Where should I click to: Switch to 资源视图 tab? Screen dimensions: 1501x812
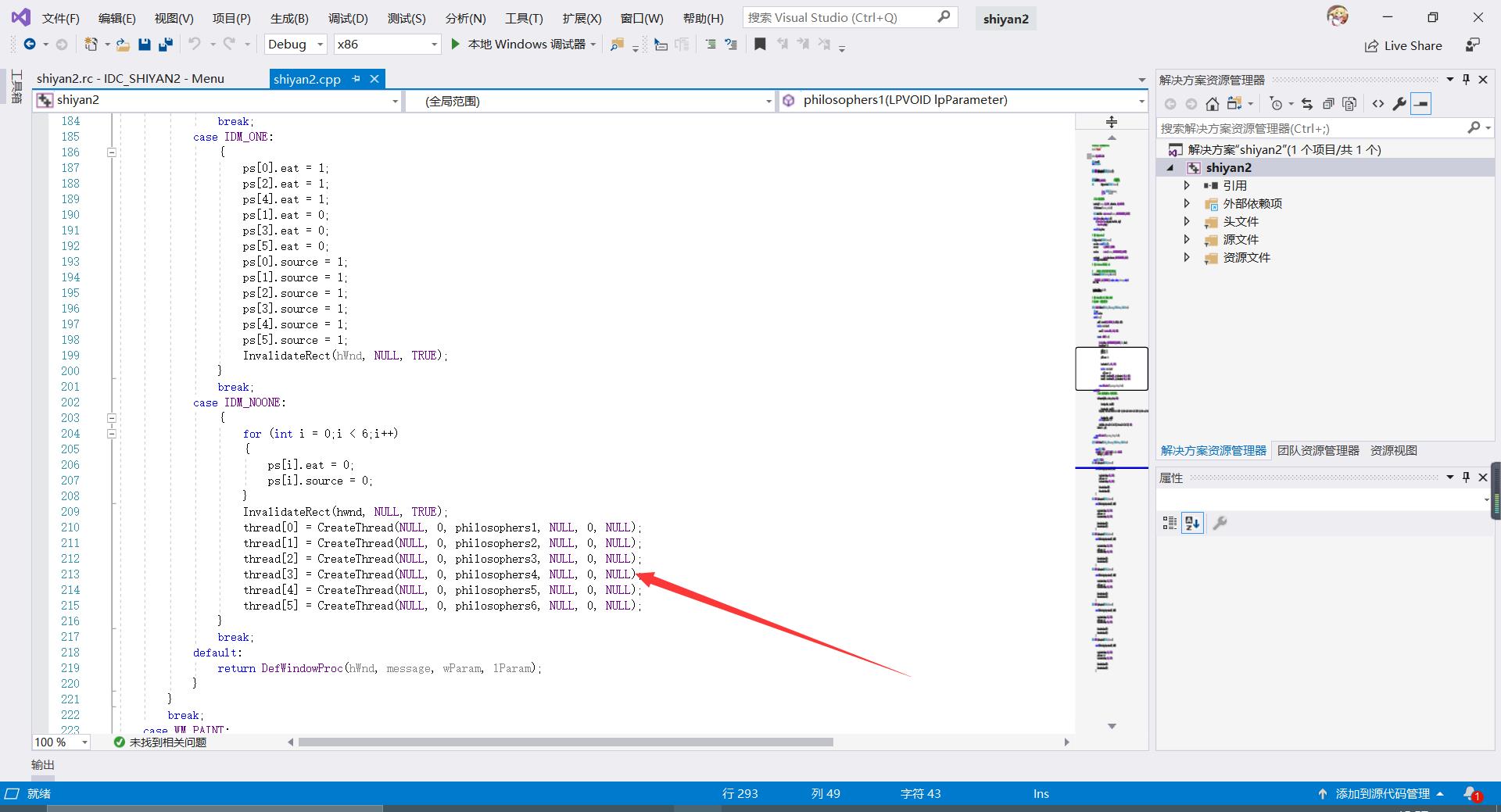click(1394, 451)
